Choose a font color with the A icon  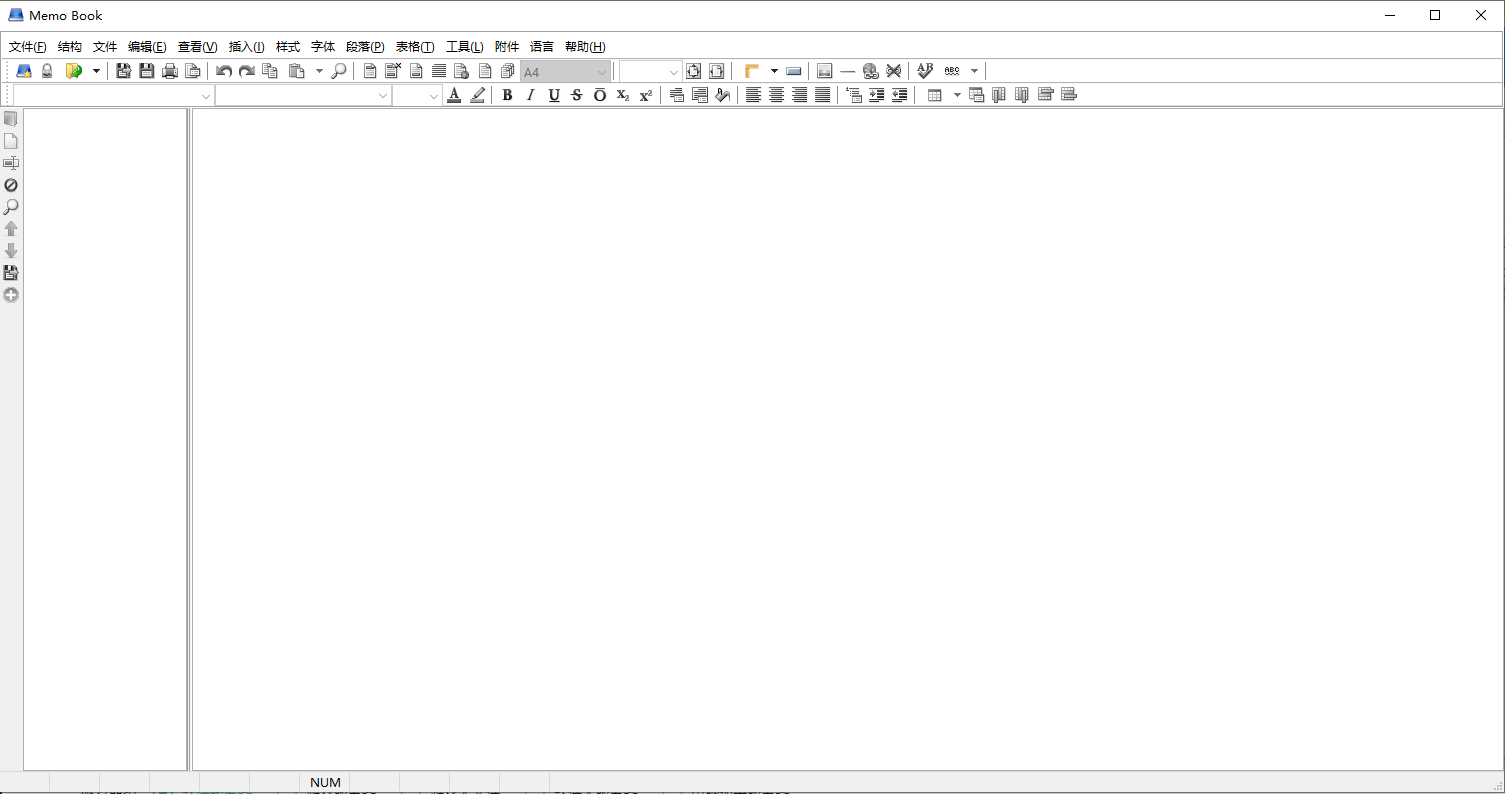click(454, 95)
